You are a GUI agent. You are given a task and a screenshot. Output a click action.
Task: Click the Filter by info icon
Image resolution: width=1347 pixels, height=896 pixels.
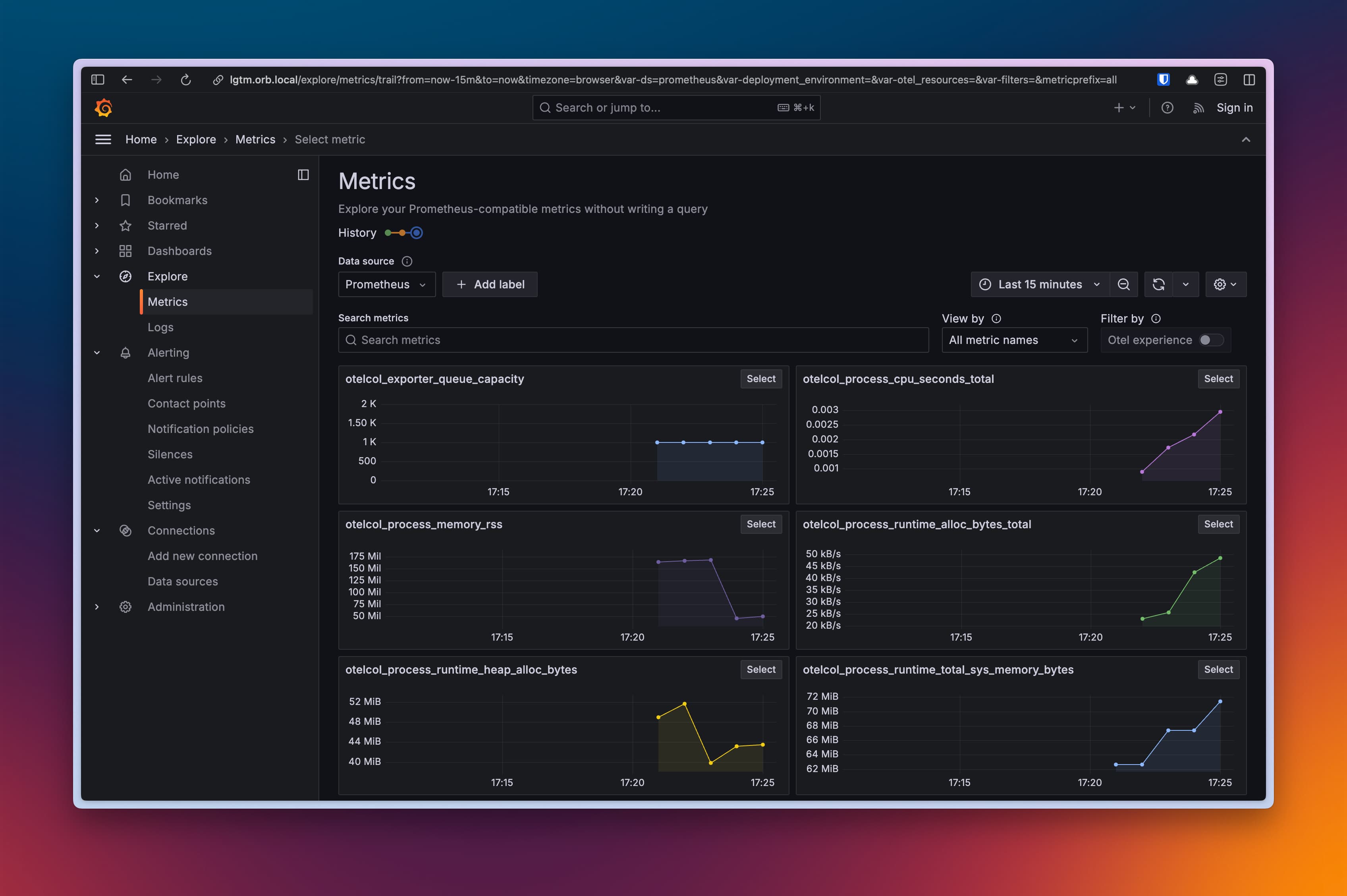tap(1156, 318)
